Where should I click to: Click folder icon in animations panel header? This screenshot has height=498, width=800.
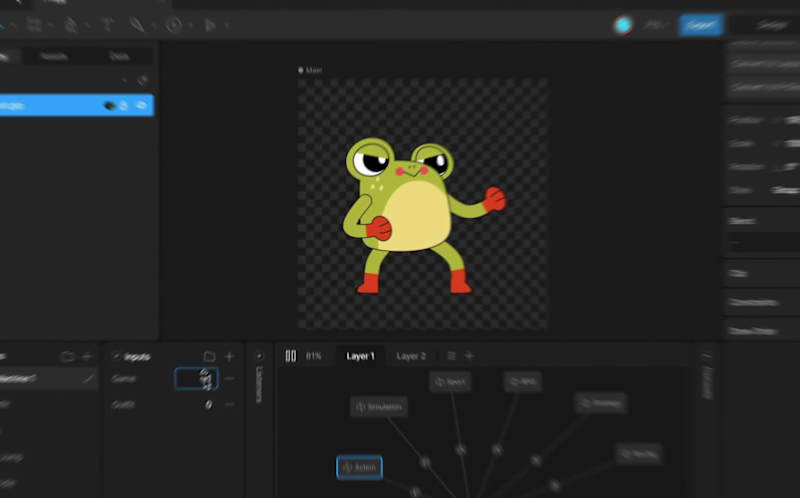point(67,357)
